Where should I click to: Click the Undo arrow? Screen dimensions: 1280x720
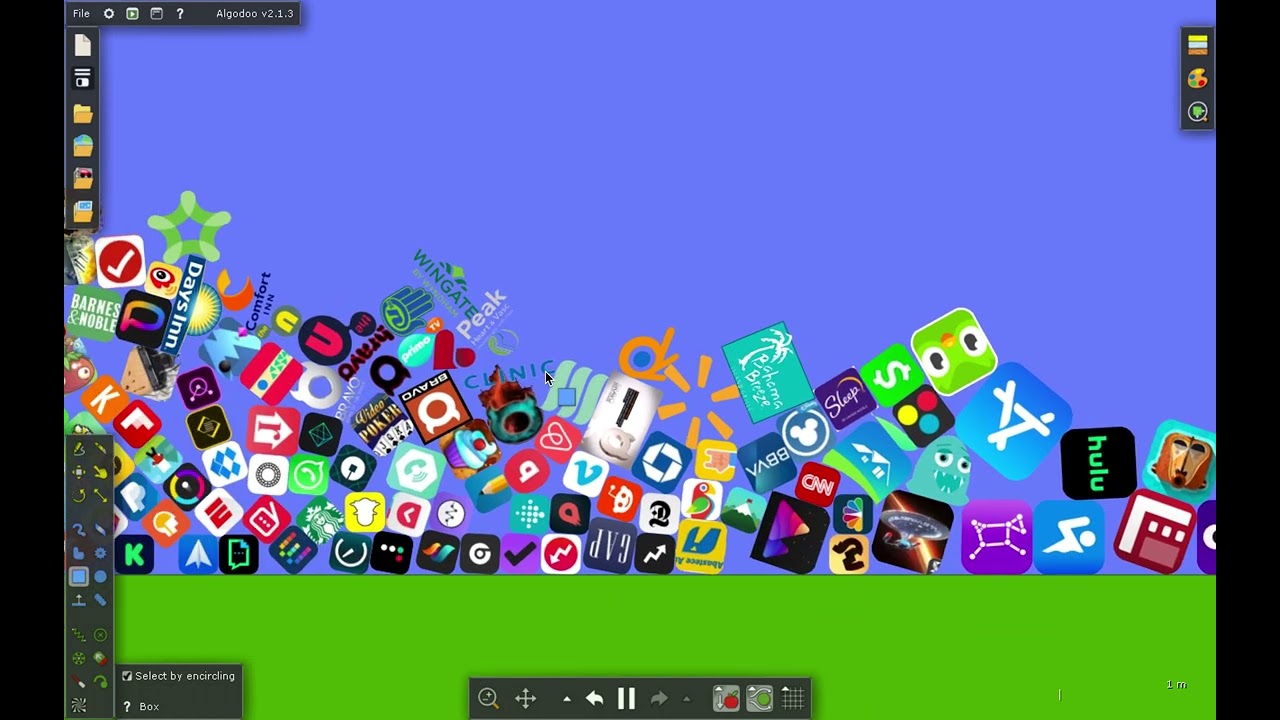coord(595,698)
